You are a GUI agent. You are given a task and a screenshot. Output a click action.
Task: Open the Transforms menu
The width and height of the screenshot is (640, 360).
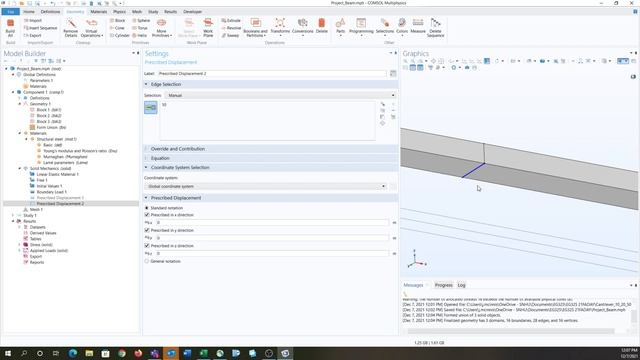[x=280, y=27]
